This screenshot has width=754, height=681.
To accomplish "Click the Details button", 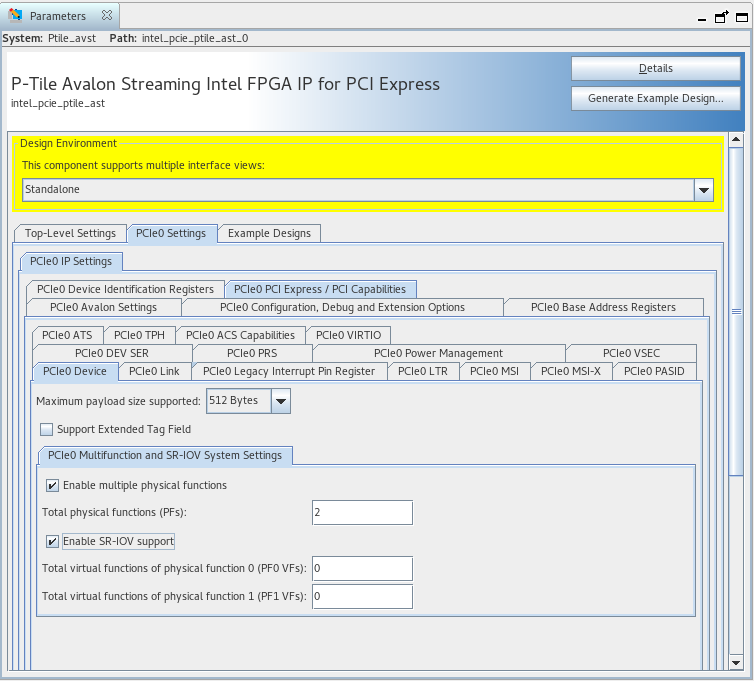I will [x=655, y=69].
